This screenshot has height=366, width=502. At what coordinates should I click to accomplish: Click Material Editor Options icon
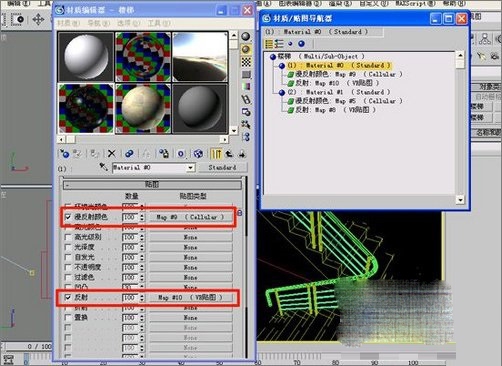(246, 112)
